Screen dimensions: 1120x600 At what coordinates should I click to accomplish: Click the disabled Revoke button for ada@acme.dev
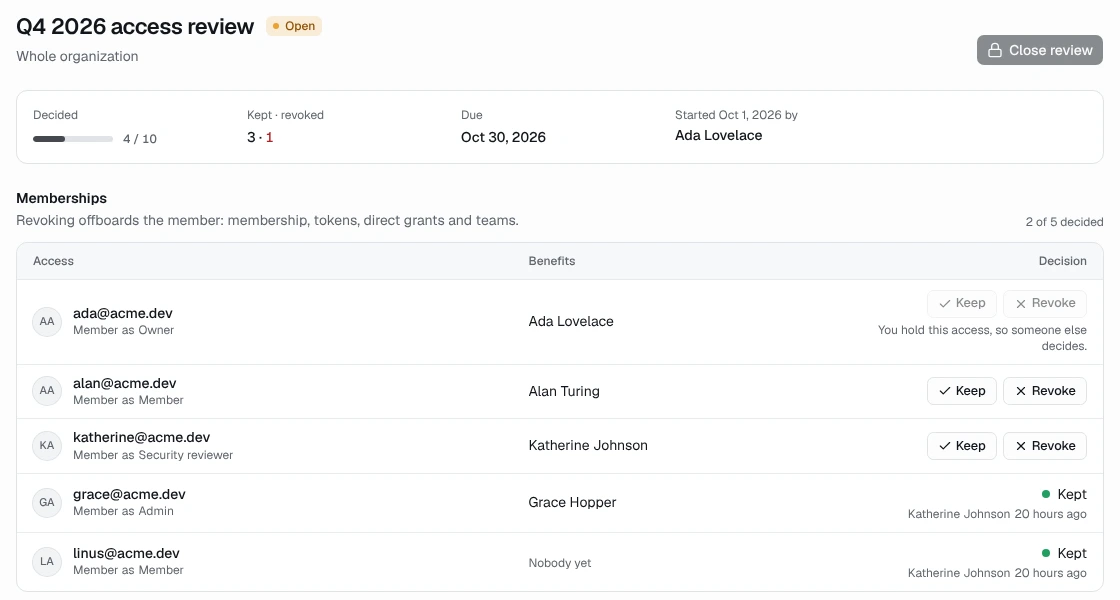1044,303
